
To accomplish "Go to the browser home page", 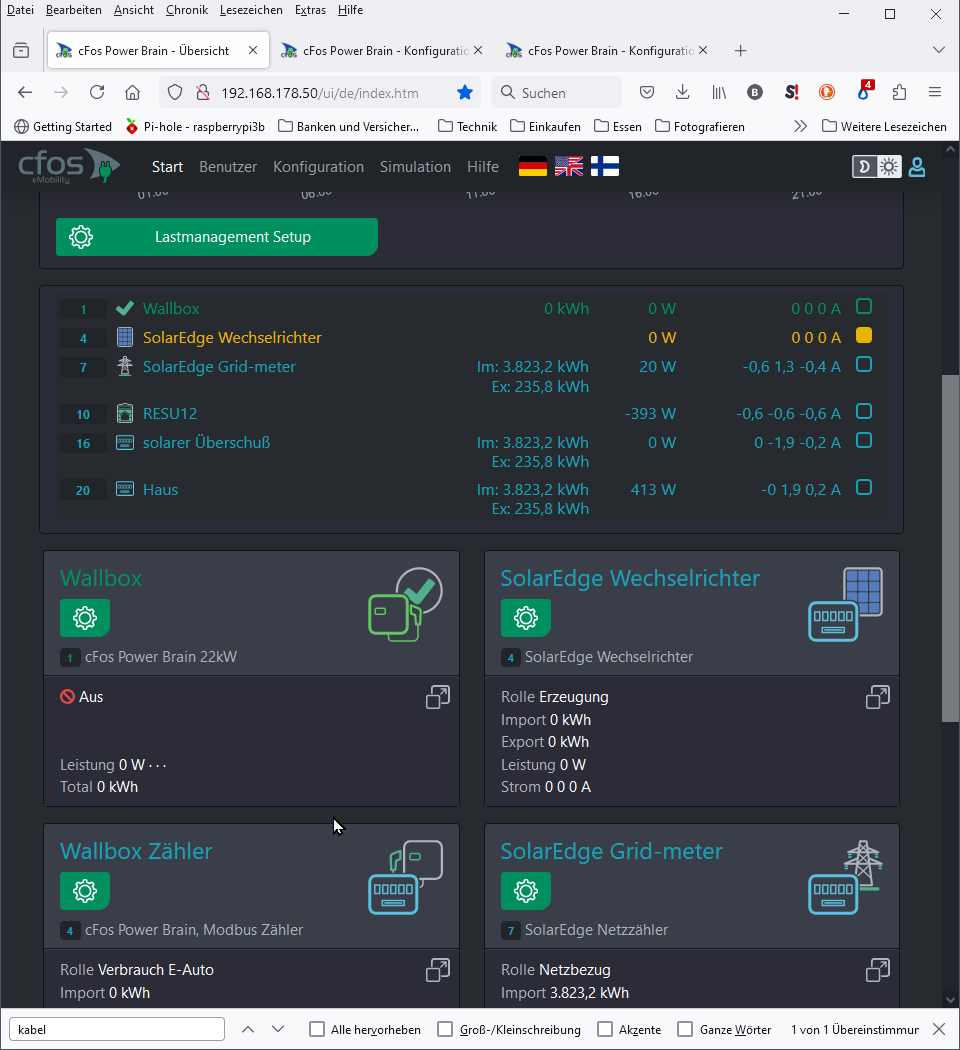I will tap(133, 92).
